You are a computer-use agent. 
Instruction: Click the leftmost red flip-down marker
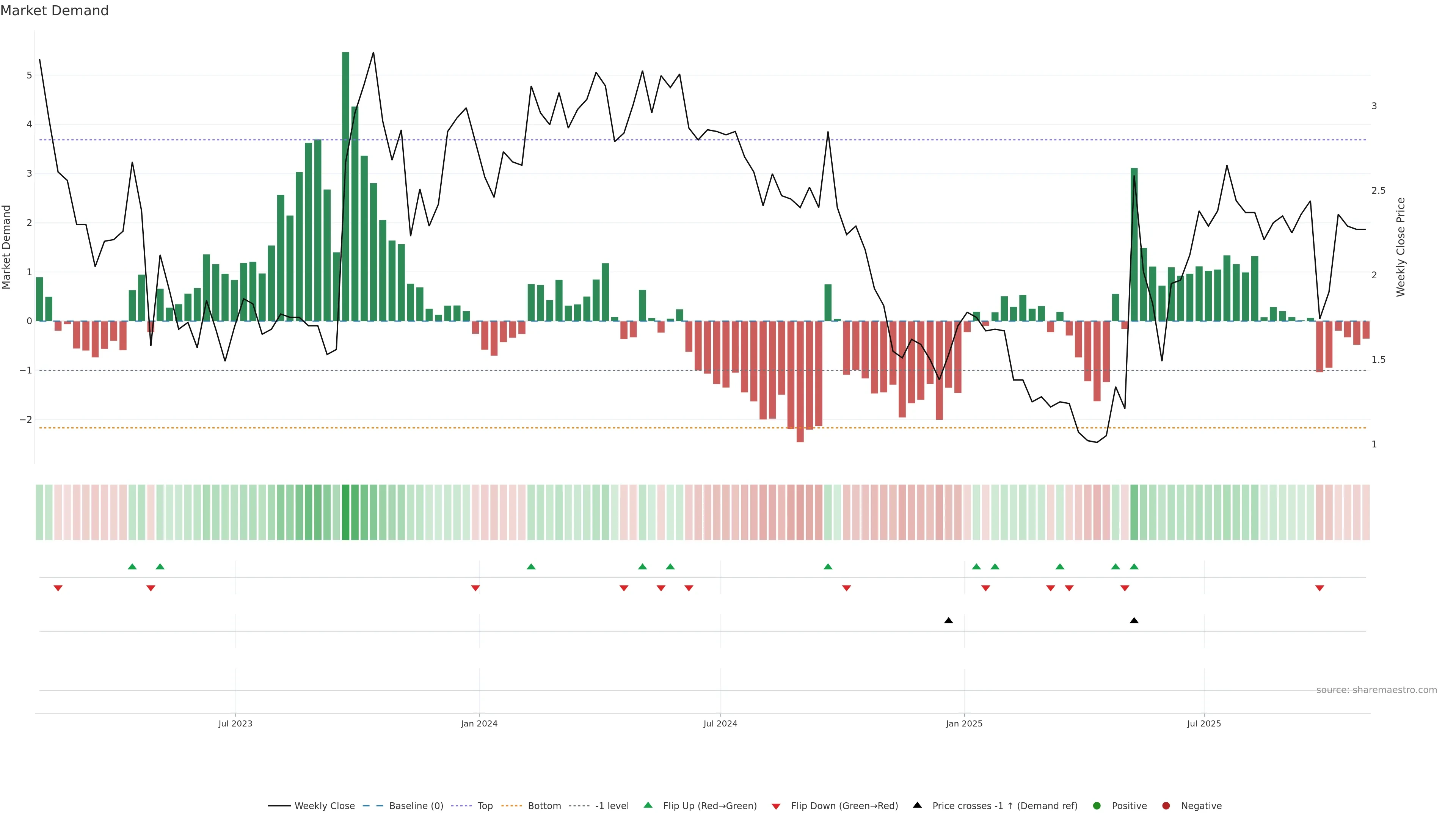58,588
